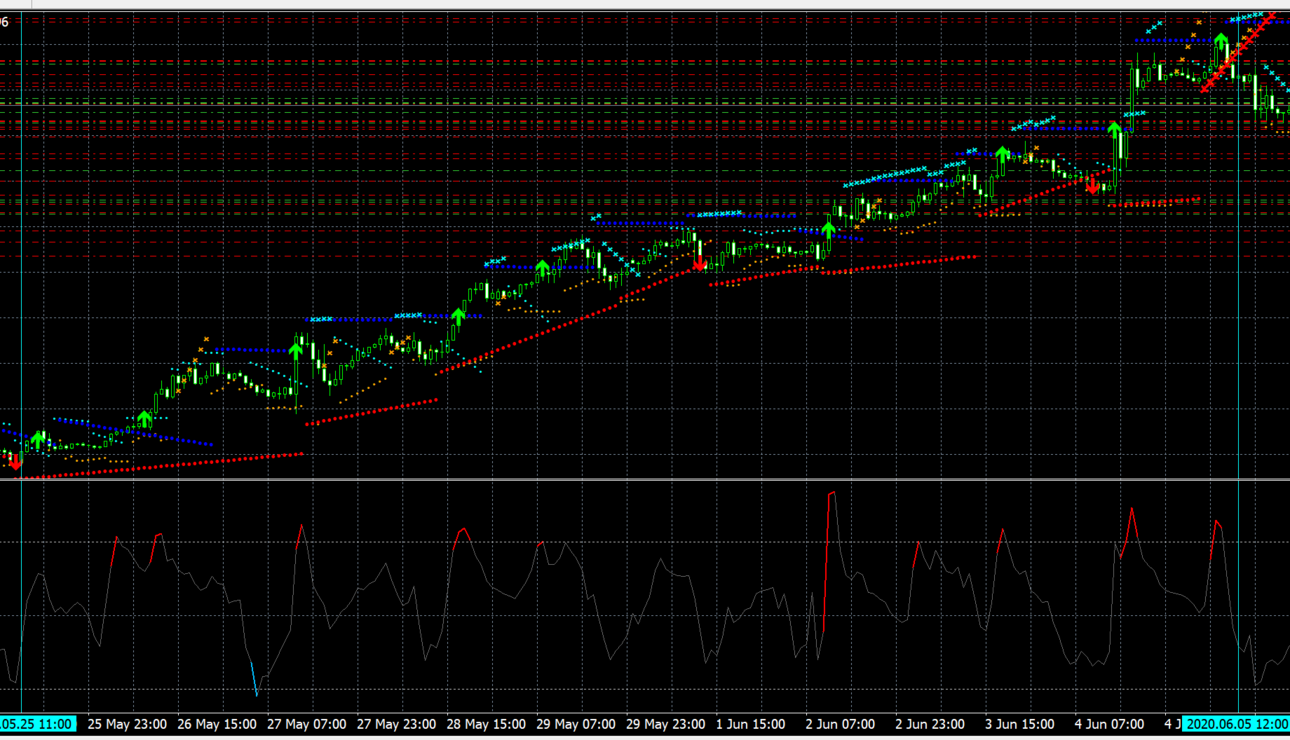Image resolution: width=1290 pixels, height=740 pixels.
Task: Click the 25 May 23:00 time axis label
Action: (x=129, y=723)
